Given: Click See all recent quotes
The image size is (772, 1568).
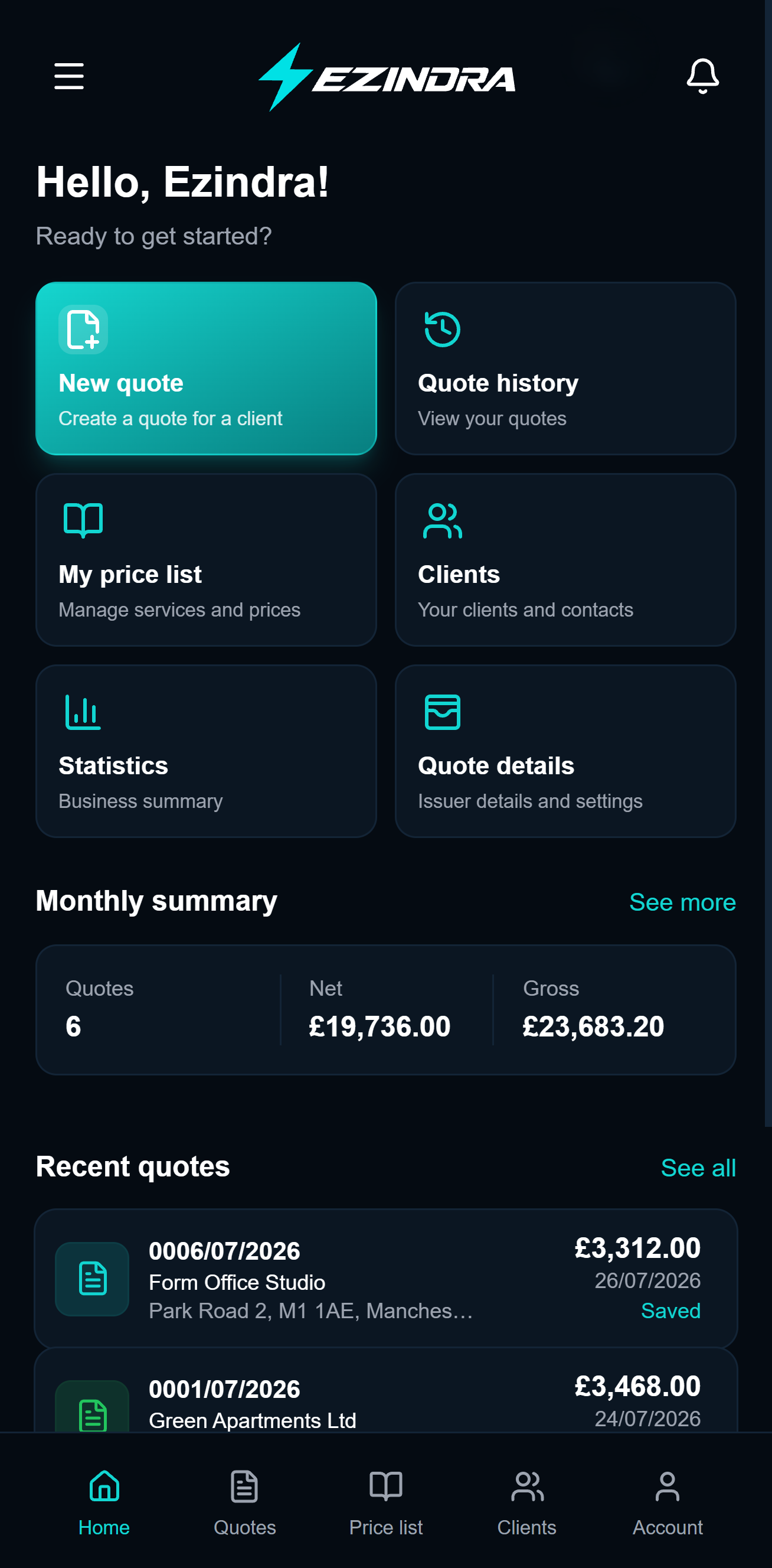Looking at the screenshot, I should (698, 1168).
